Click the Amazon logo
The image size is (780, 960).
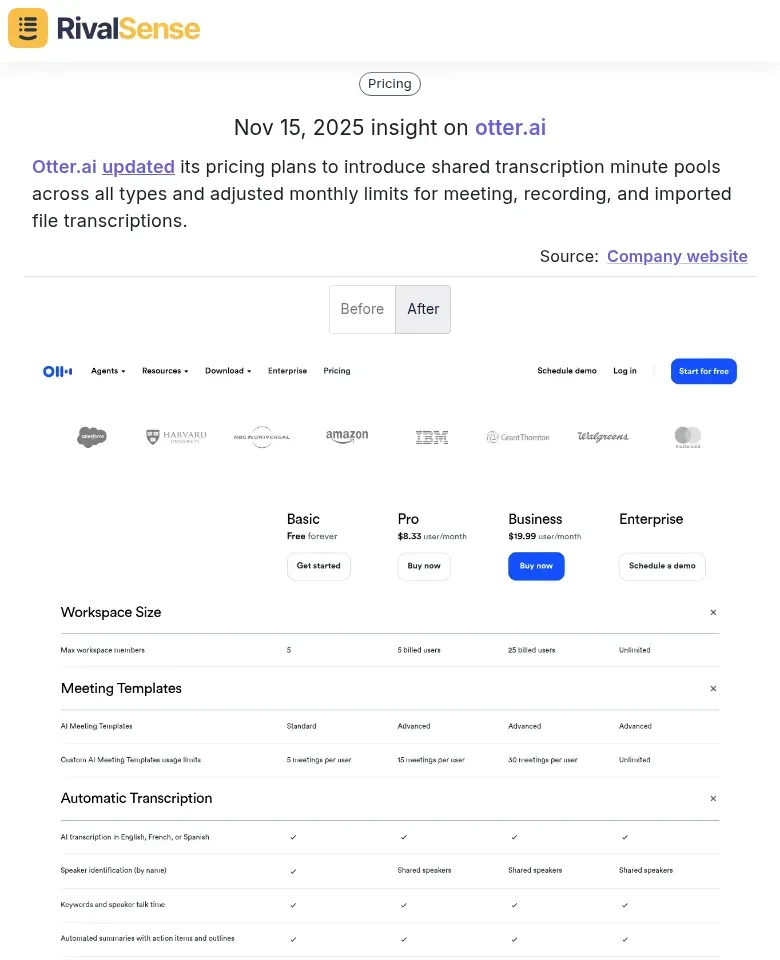[347, 437]
